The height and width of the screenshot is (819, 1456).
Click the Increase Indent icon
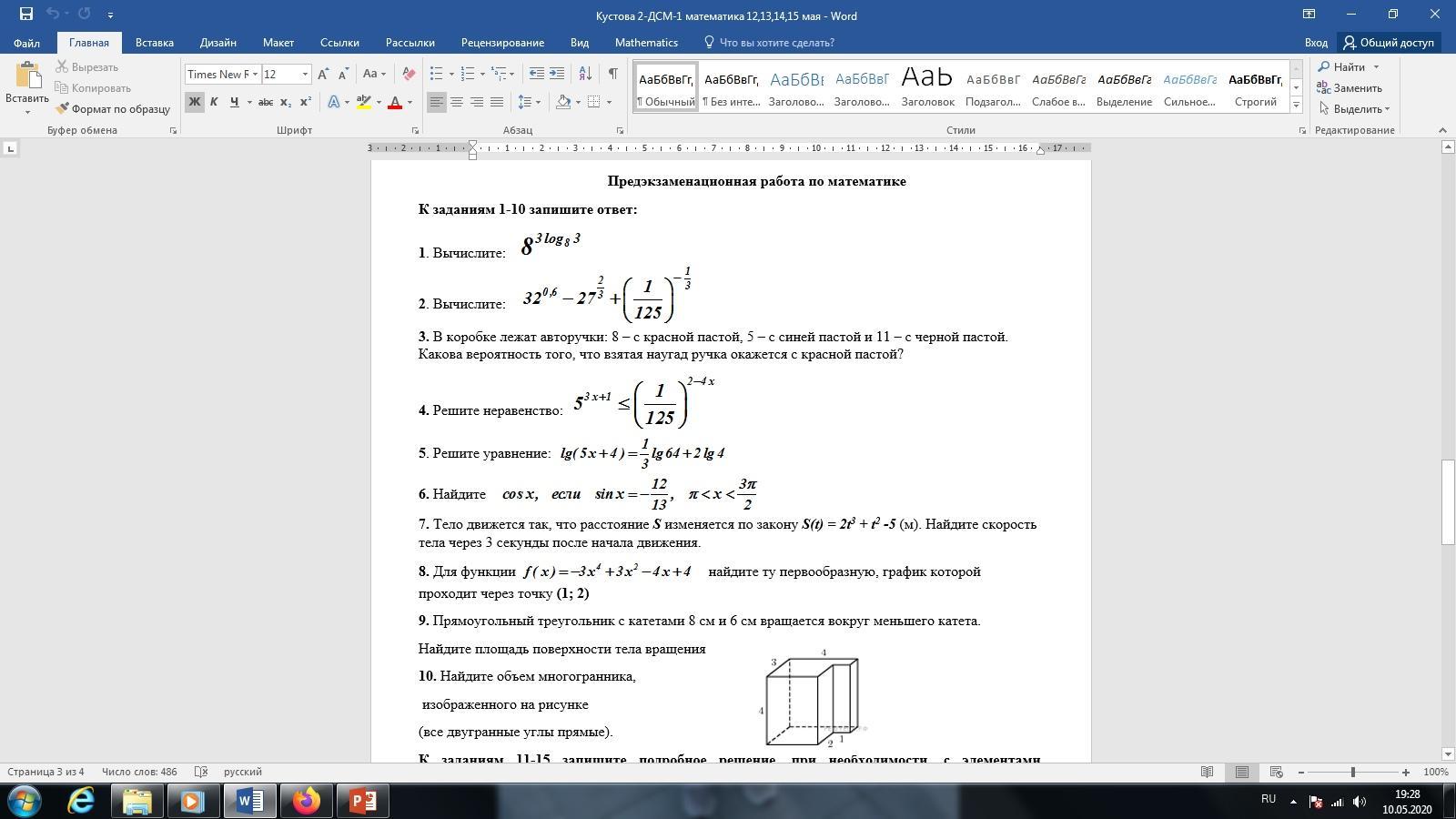coord(557,75)
